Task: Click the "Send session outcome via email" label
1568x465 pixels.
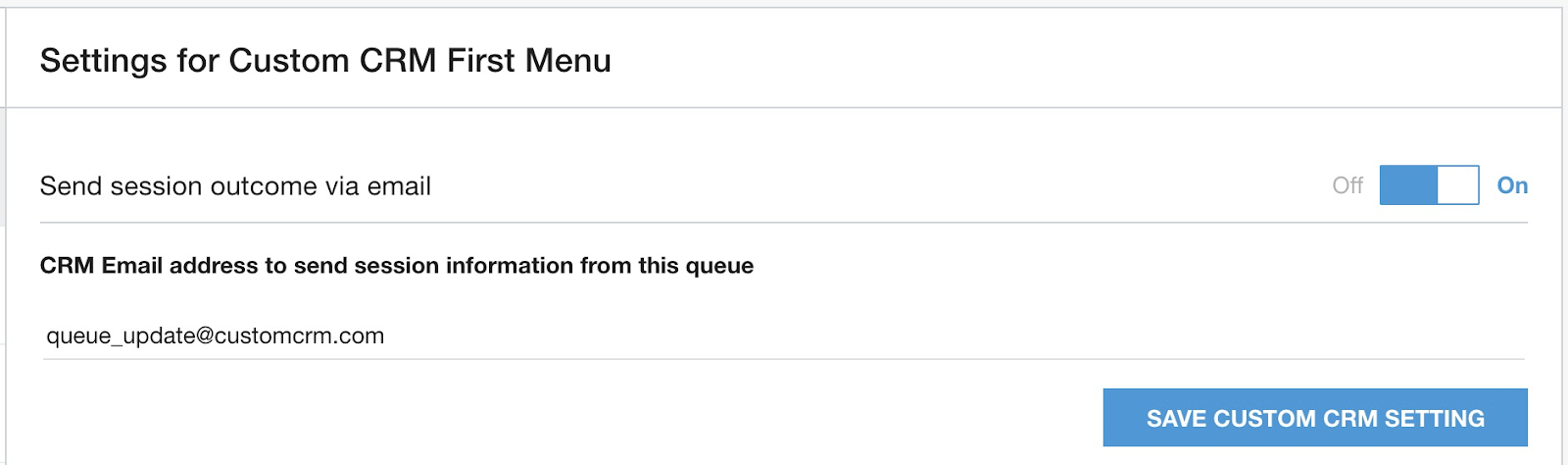Action: pyautogui.click(x=235, y=186)
